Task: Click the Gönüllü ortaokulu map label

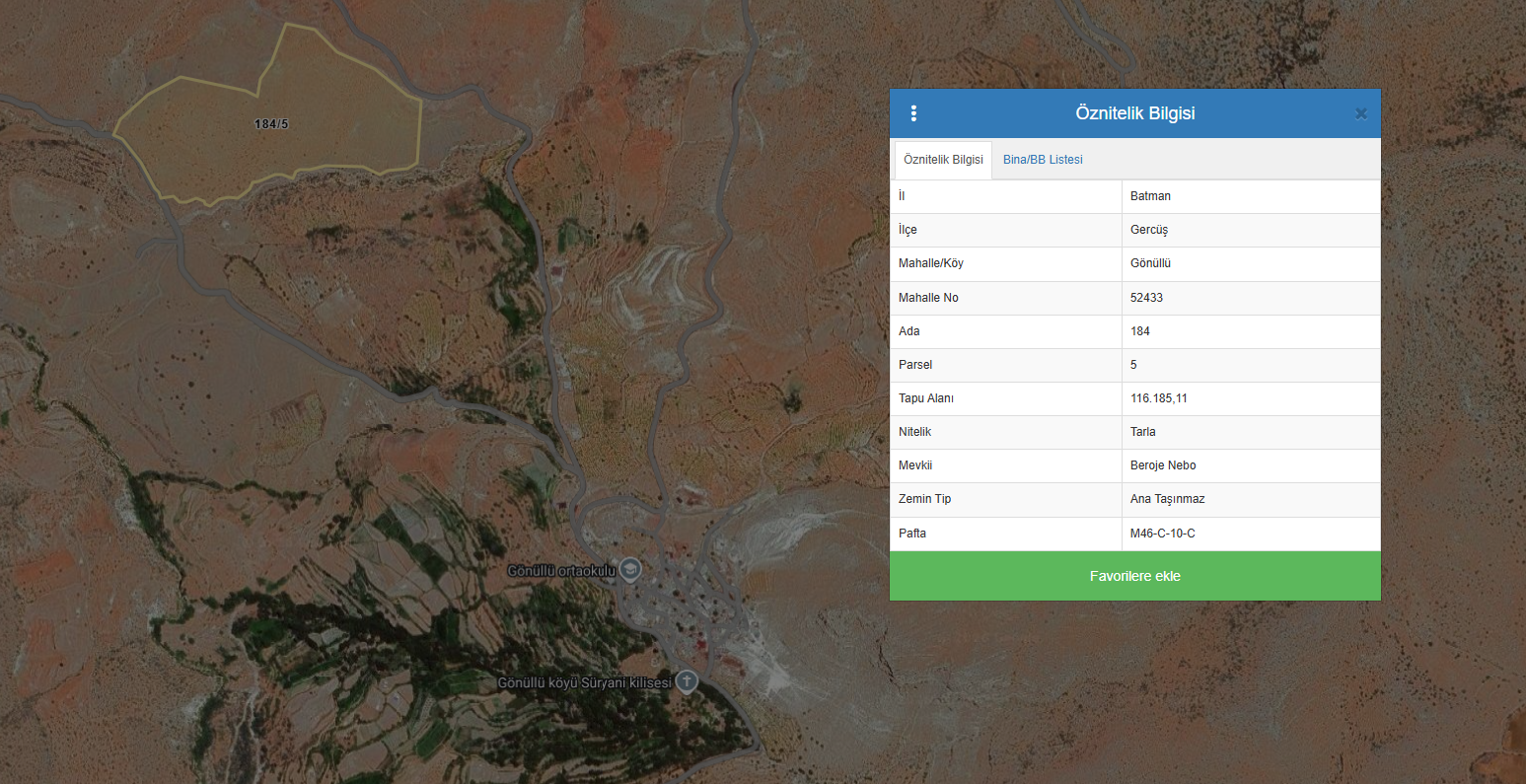Action: (561, 571)
